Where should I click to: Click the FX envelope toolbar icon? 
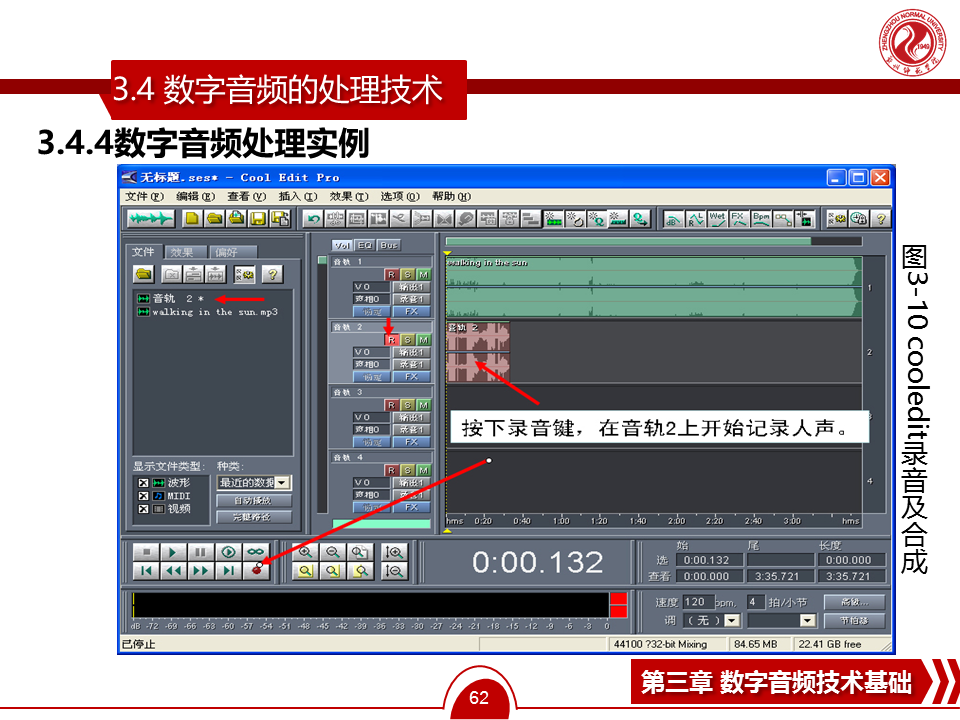tap(738, 219)
